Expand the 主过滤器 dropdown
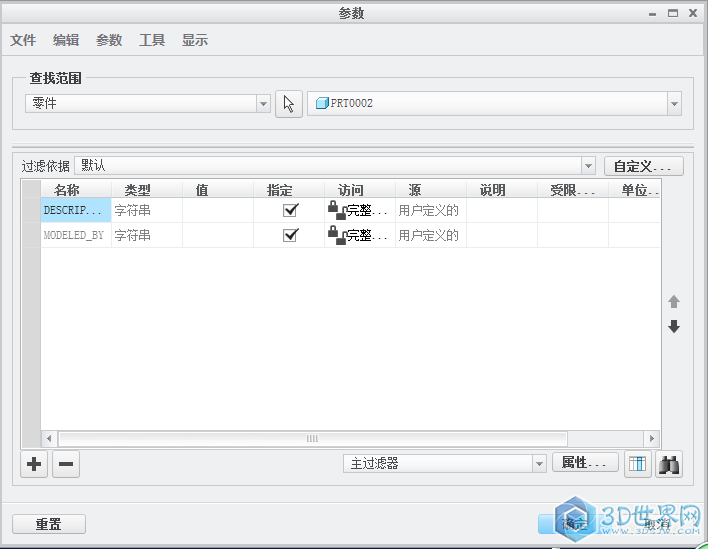 coord(539,464)
